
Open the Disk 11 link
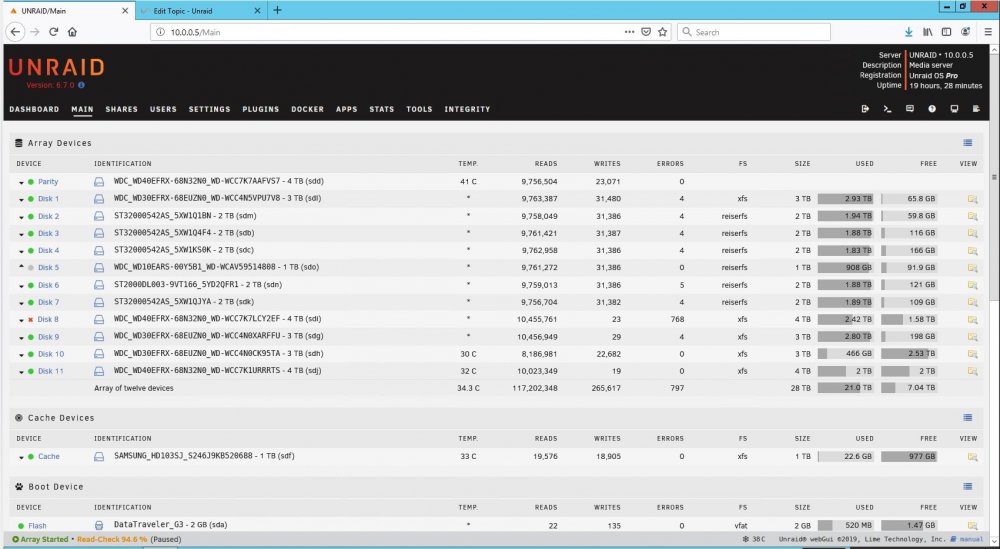point(51,371)
